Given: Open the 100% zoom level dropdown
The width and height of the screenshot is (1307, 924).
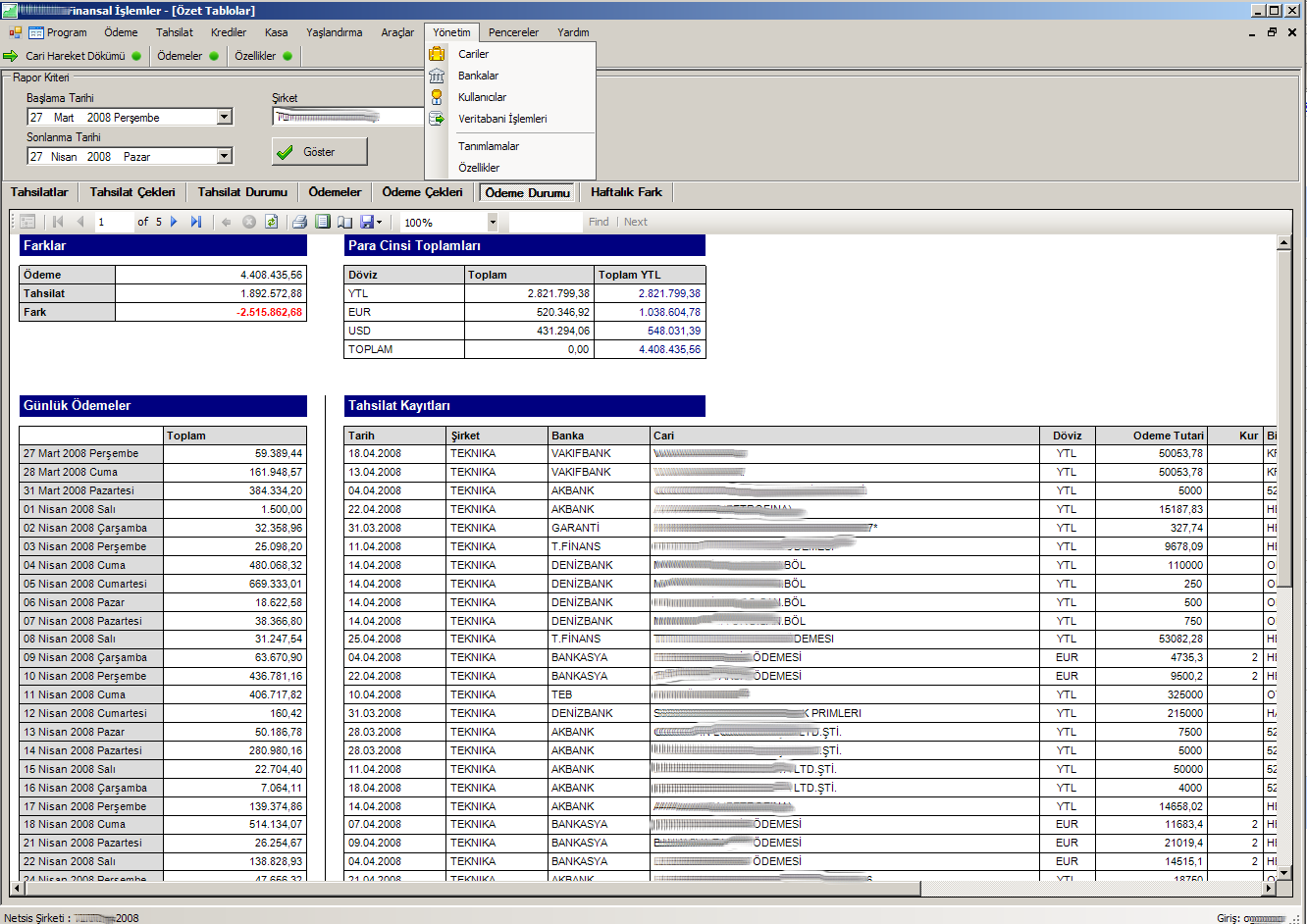Looking at the screenshot, I should pos(493,223).
